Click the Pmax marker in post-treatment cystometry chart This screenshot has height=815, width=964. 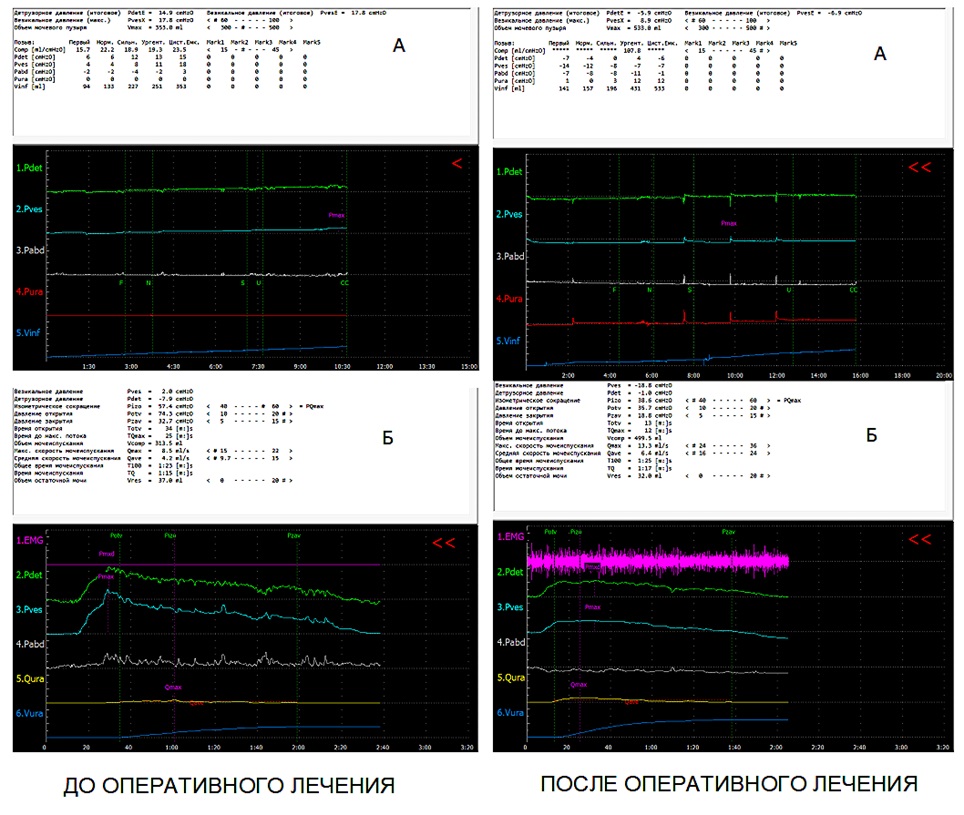tap(728, 224)
